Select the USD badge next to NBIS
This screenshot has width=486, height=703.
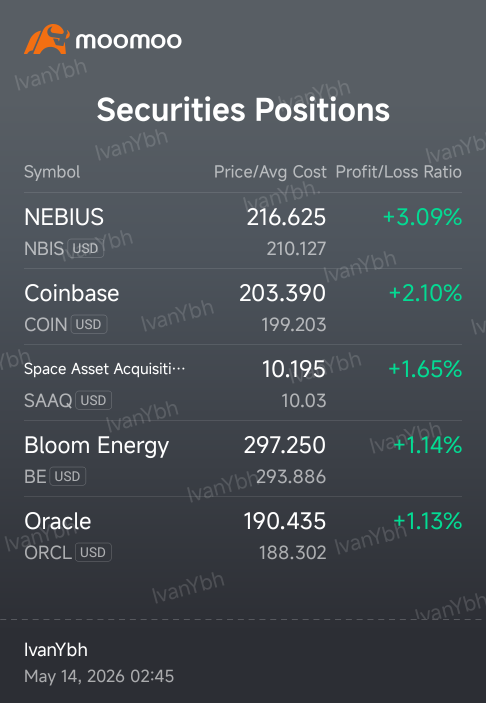coord(85,248)
